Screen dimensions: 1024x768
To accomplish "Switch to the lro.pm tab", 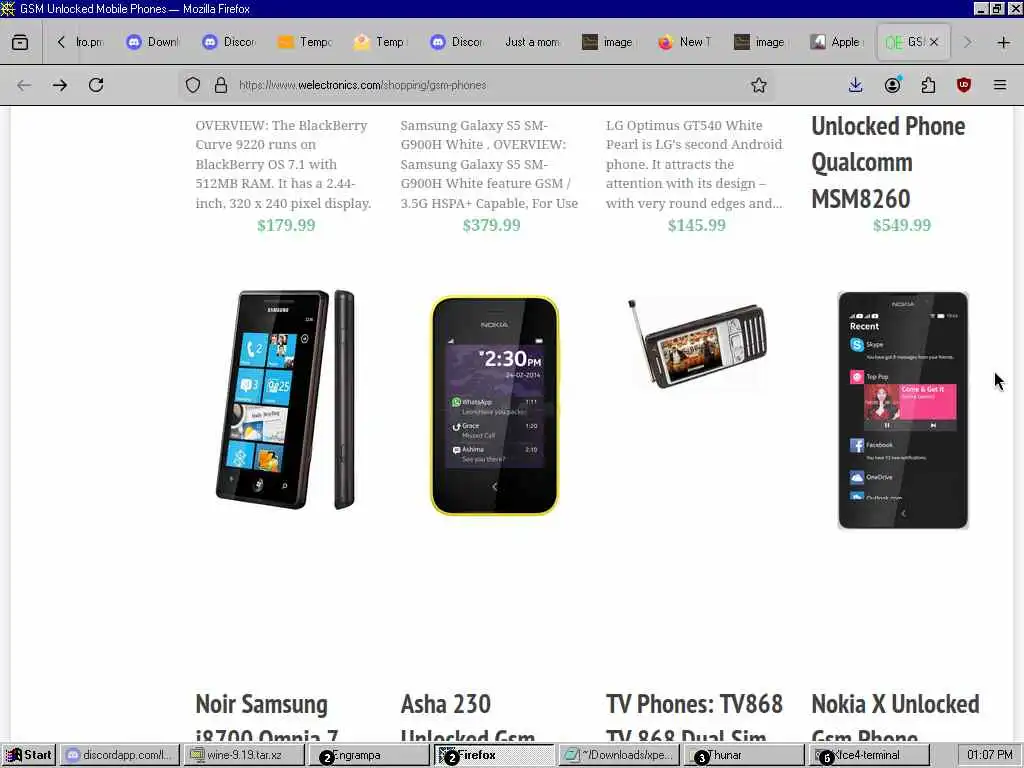I will pyautogui.click(x=90, y=42).
